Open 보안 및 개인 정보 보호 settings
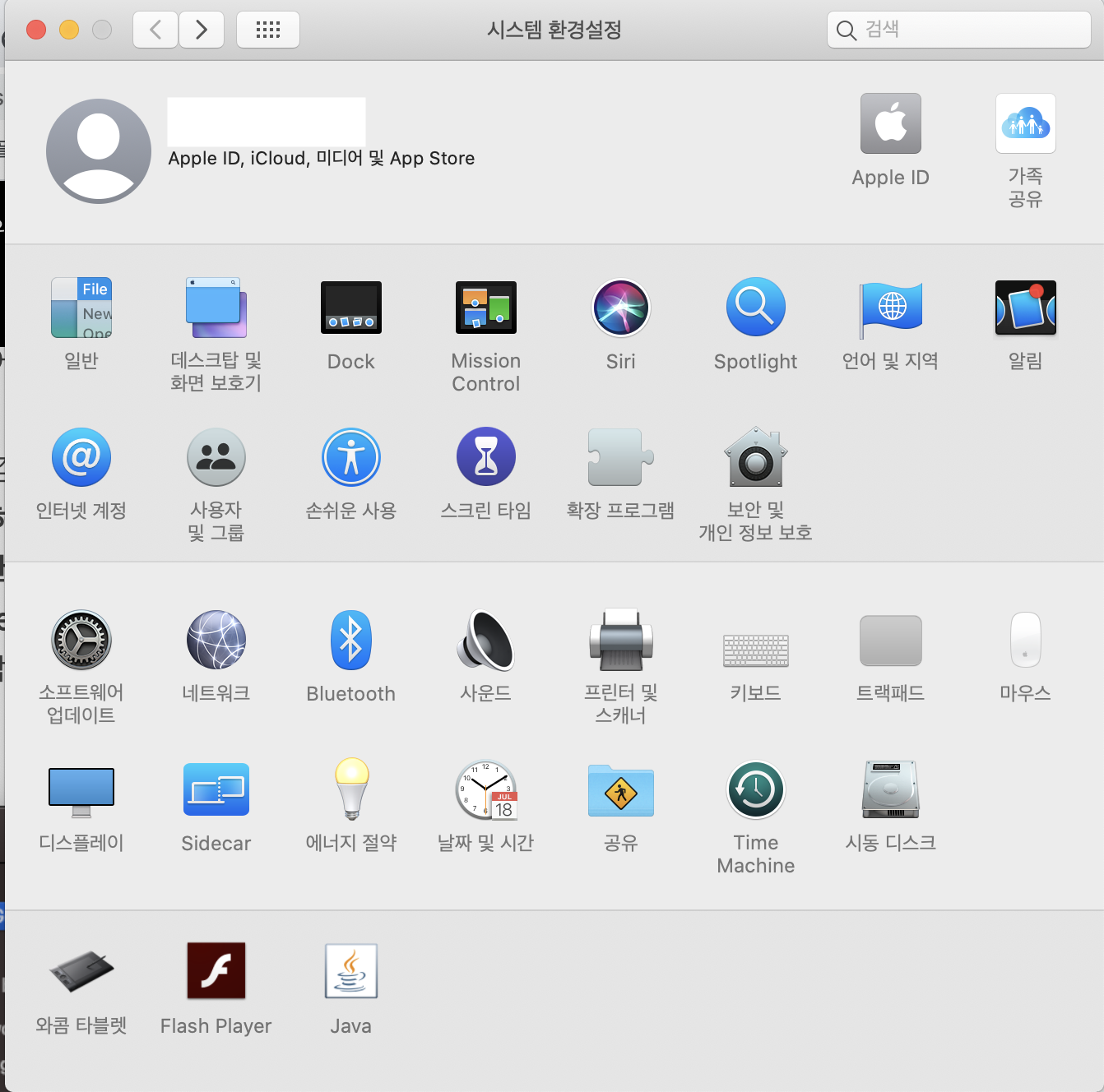Screen dimensions: 1104x1092 (756, 457)
